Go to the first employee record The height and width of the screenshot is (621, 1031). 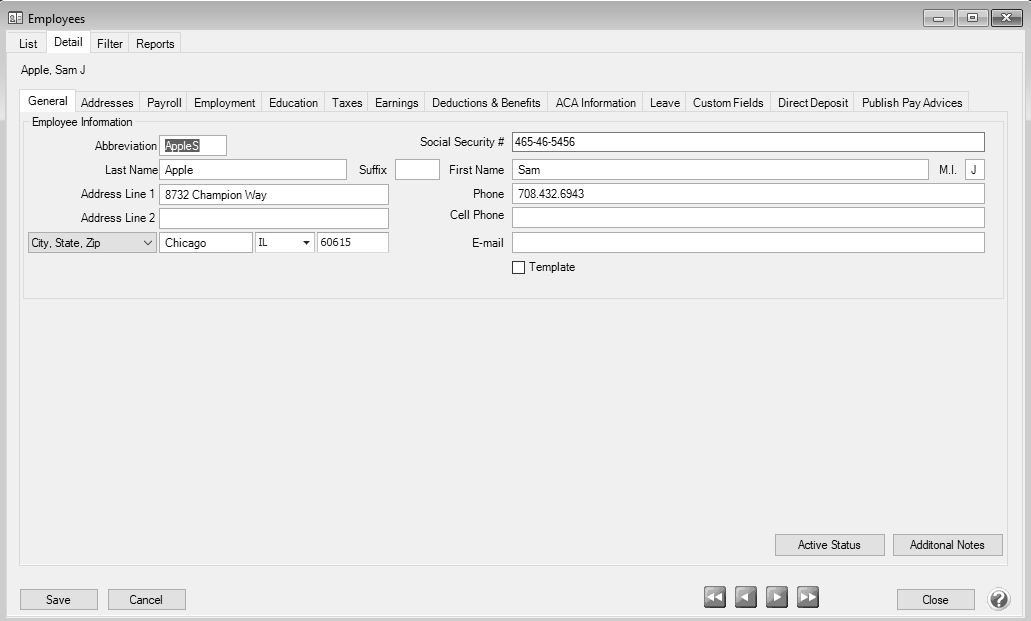click(x=714, y=597)
